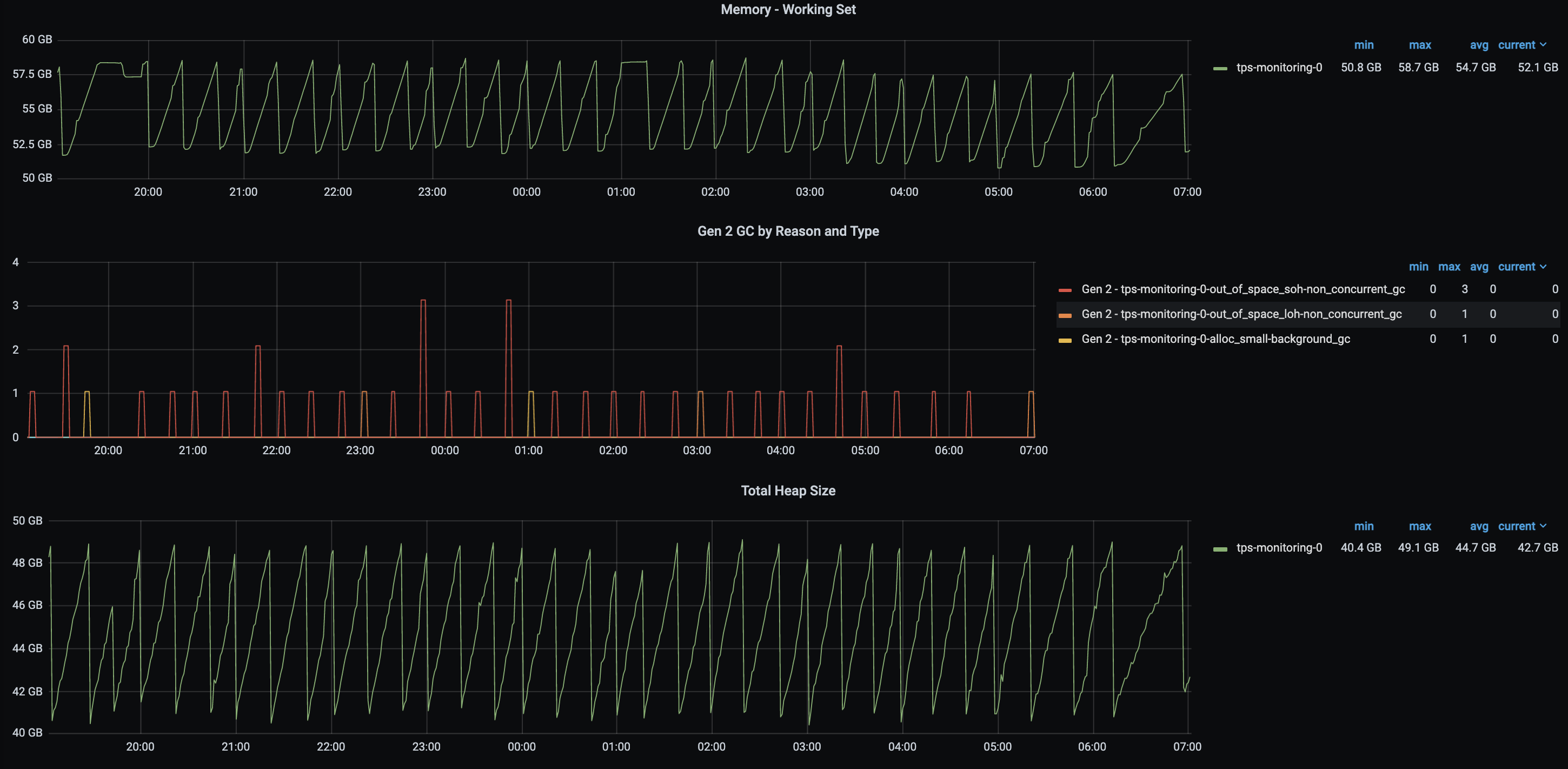Toggle the alloc_small-background_gc series visibility
The image size is (1568, 769).
[1215, 339]
